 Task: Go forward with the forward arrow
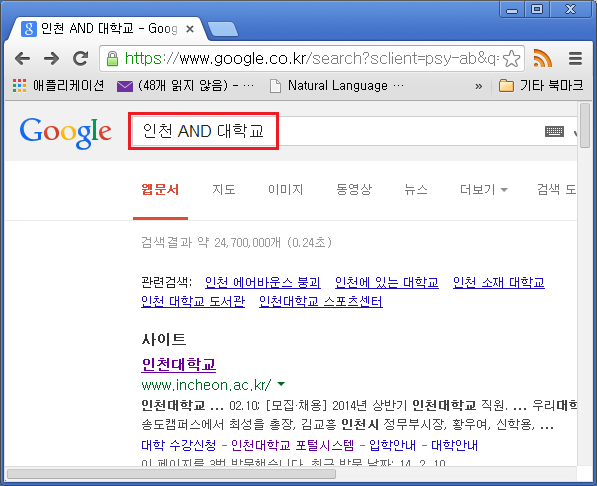51,58
